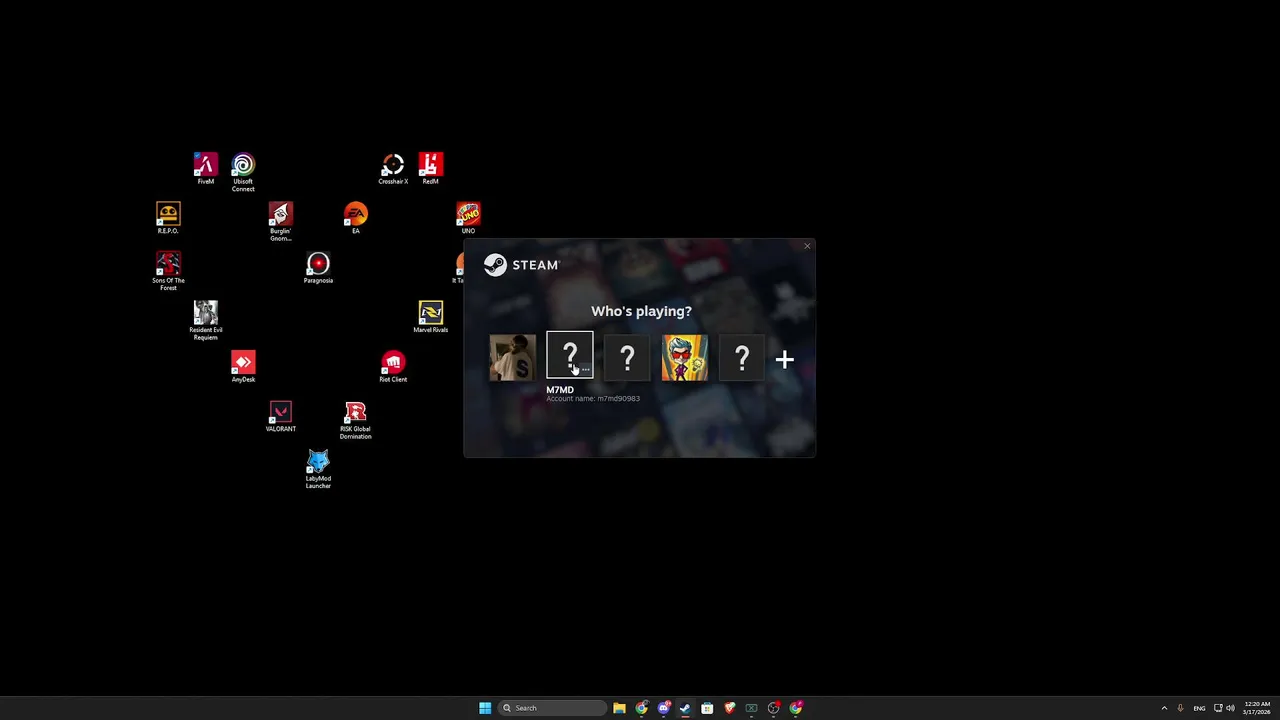This screenshot has height=720, width=1280.
Task: Select the Resident Evil Requiem icon
Action: [x=206, y=321]
